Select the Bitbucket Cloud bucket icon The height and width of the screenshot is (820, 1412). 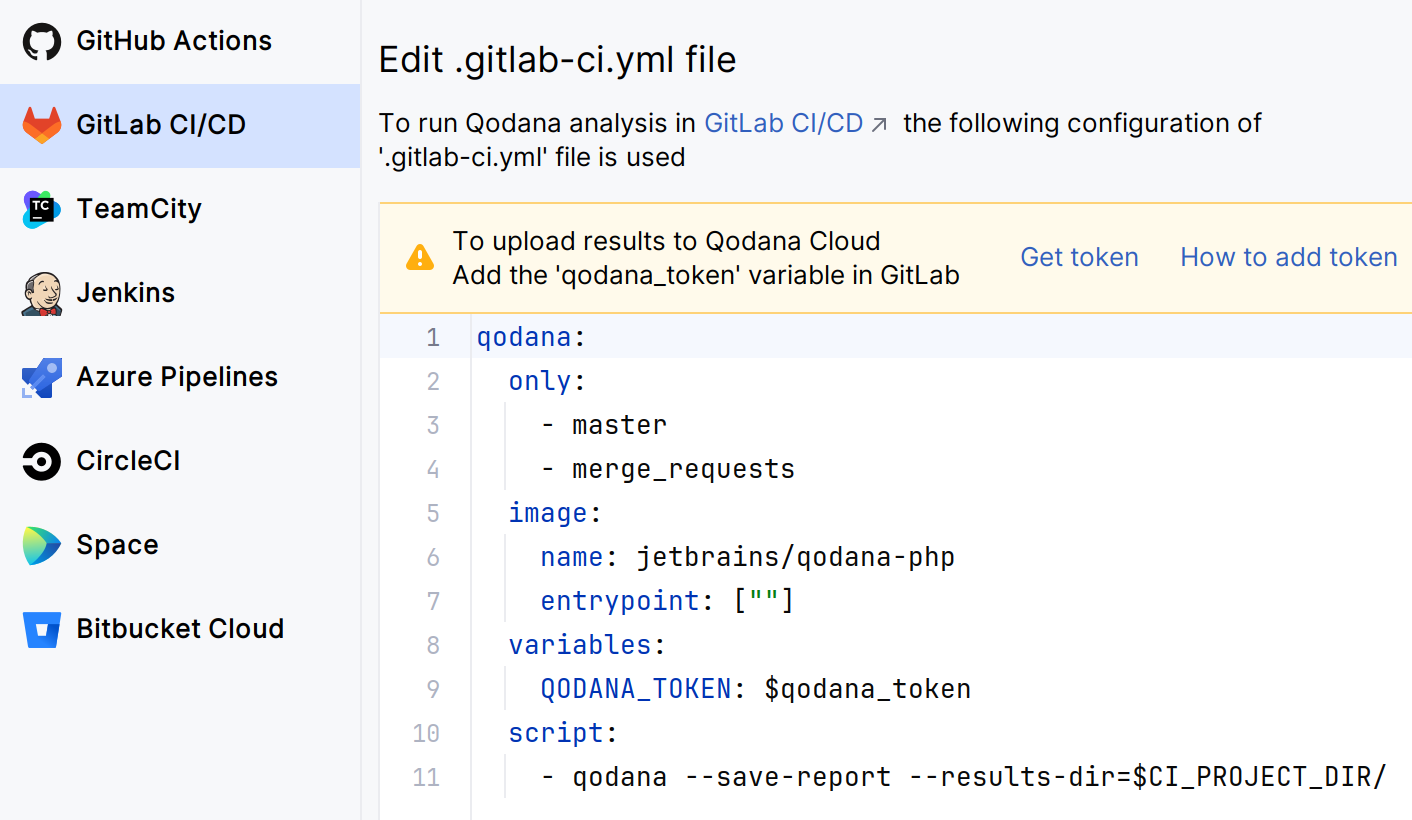[40, 629]
